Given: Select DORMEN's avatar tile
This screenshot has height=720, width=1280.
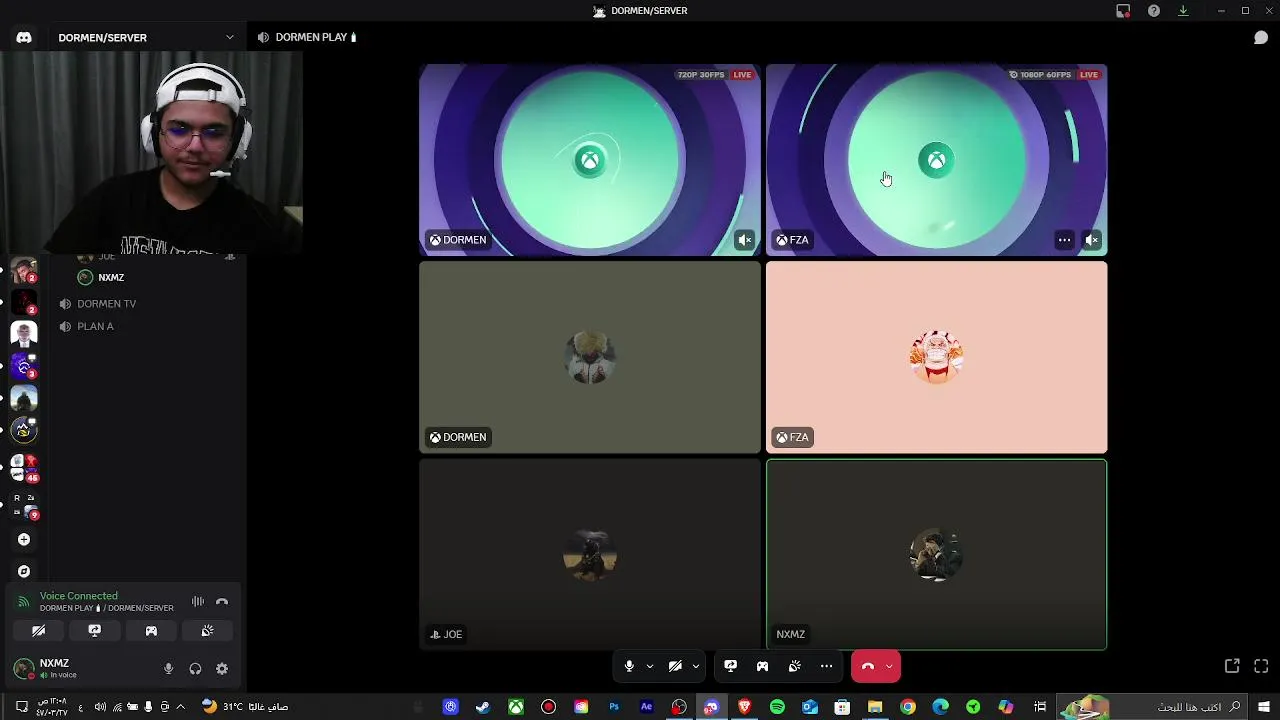Looking at the screenshot, I should coord(590,357).
